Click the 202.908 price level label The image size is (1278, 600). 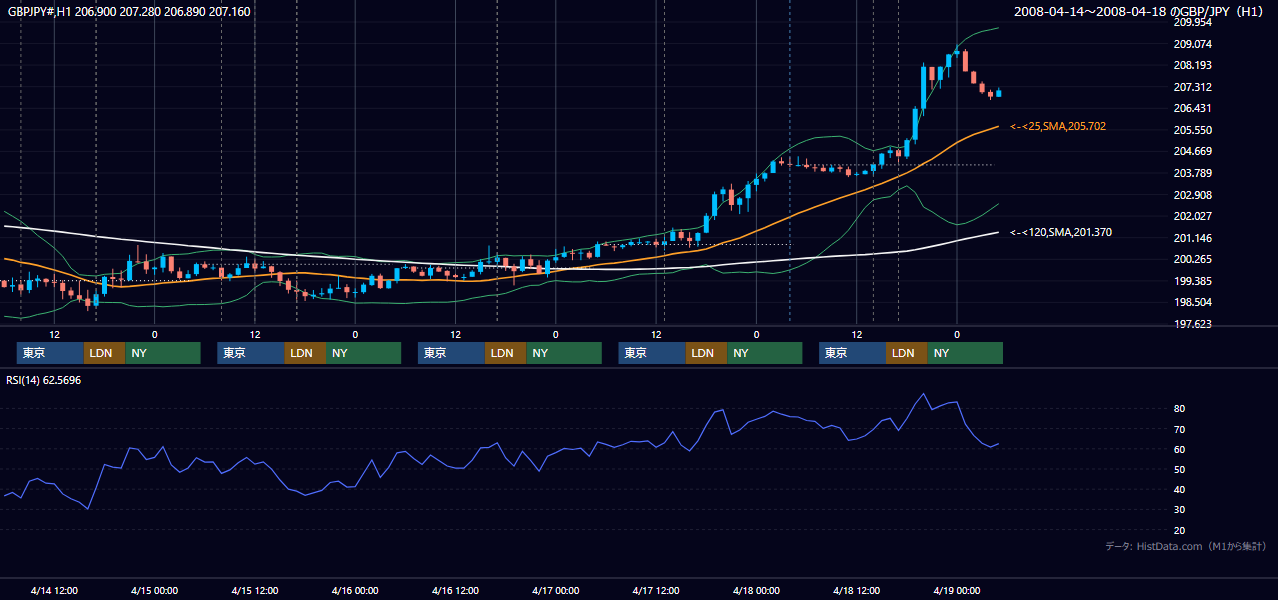tap(1193, 195)
